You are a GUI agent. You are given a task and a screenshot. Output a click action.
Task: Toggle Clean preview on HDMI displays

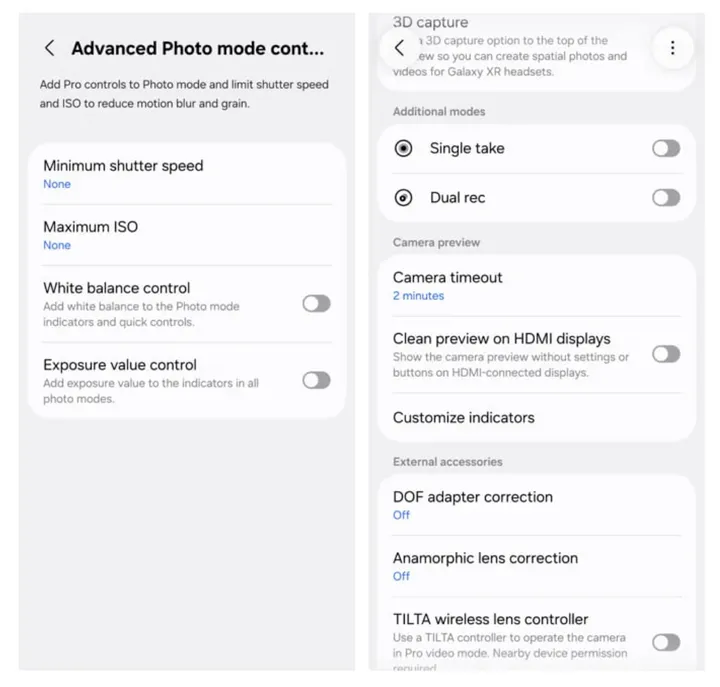[666, 354]
